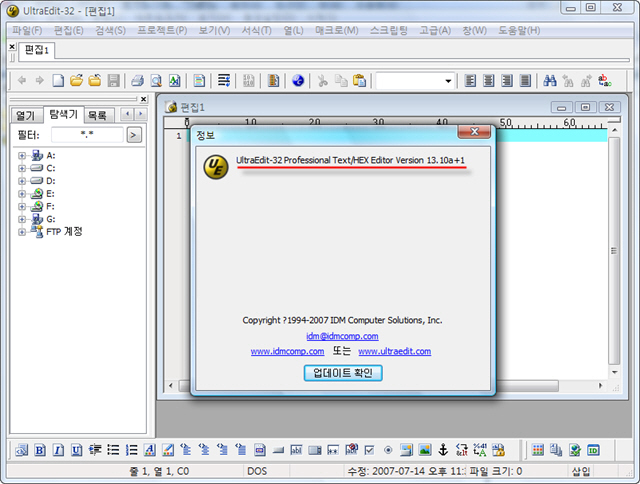Click the Replace (ab/ac) icon
Viewport: 640px width, 484px height.
(x=605, y=80)
